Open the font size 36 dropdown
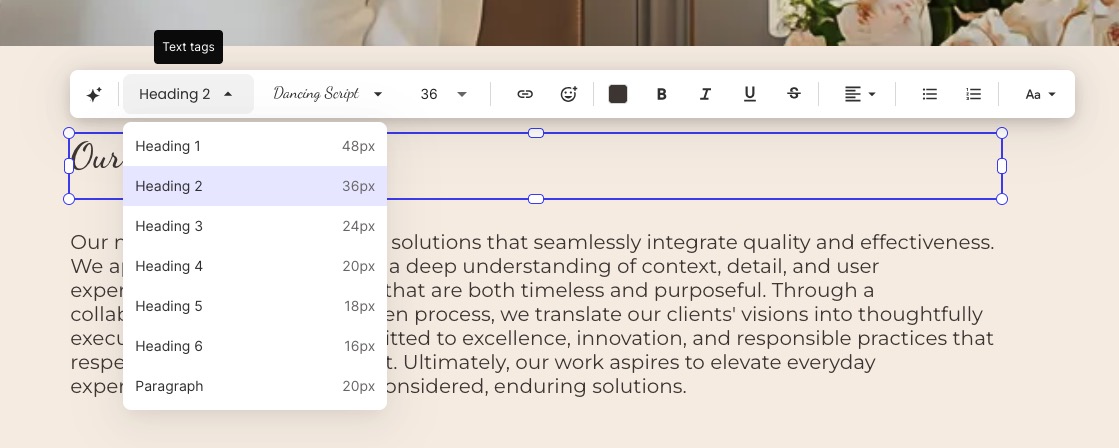 pyautogui.click(x=443, y=94)
